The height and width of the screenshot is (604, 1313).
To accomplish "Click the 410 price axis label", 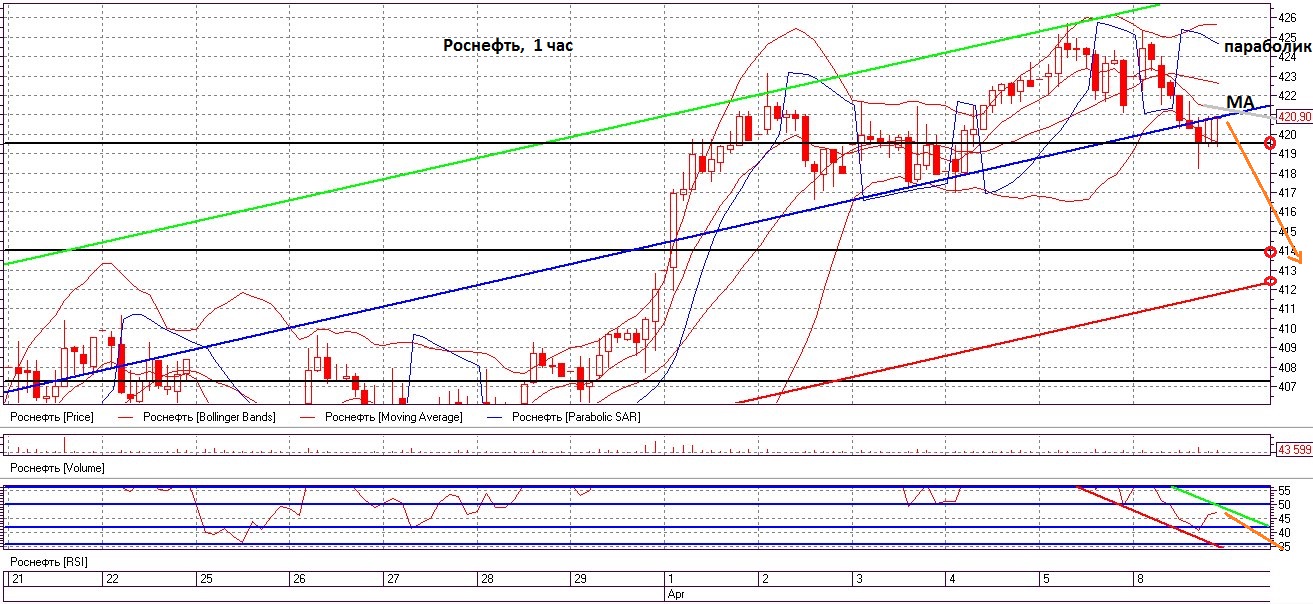I will (1288, 328).
